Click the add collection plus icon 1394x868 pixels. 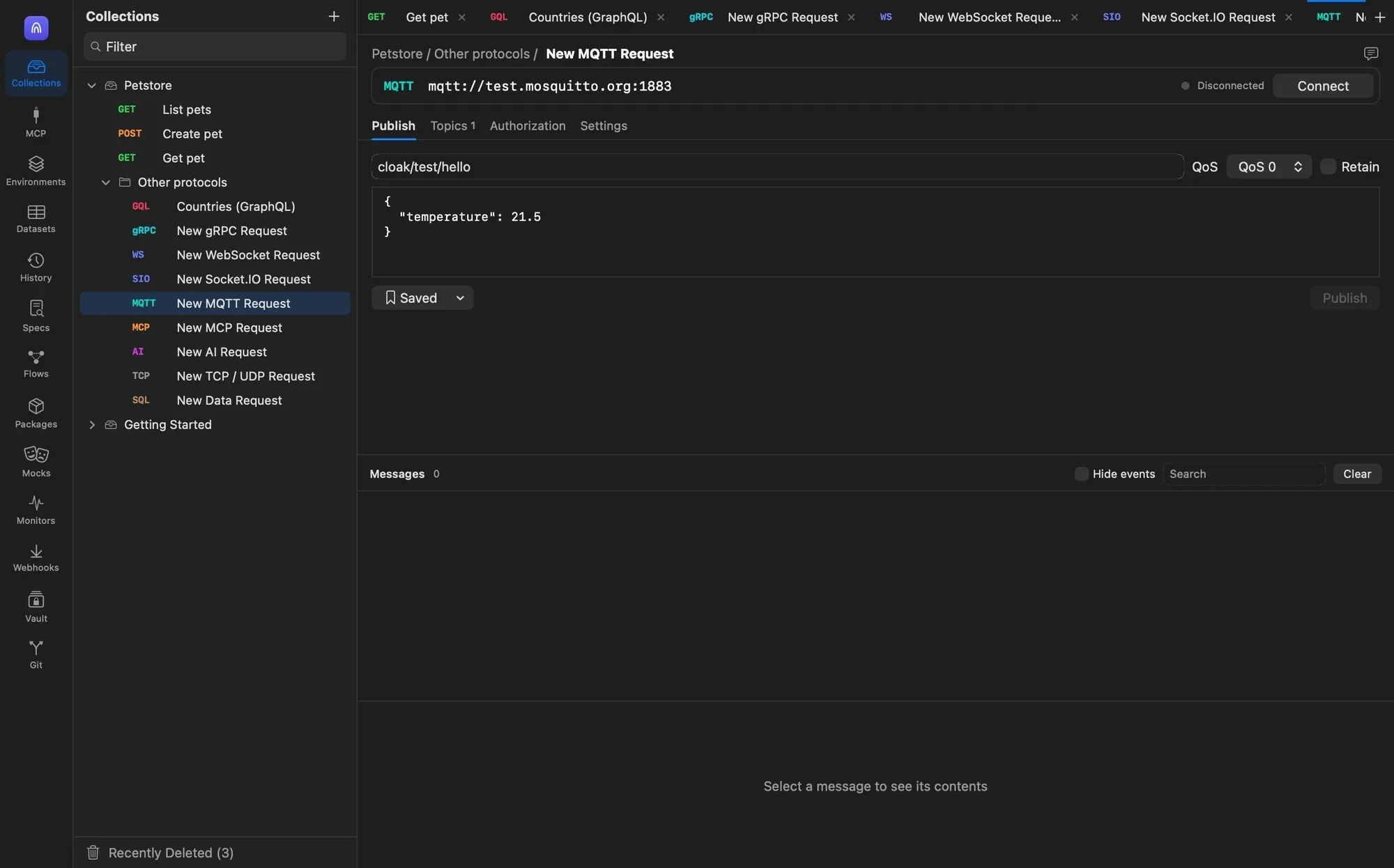(x=334, y=16)
